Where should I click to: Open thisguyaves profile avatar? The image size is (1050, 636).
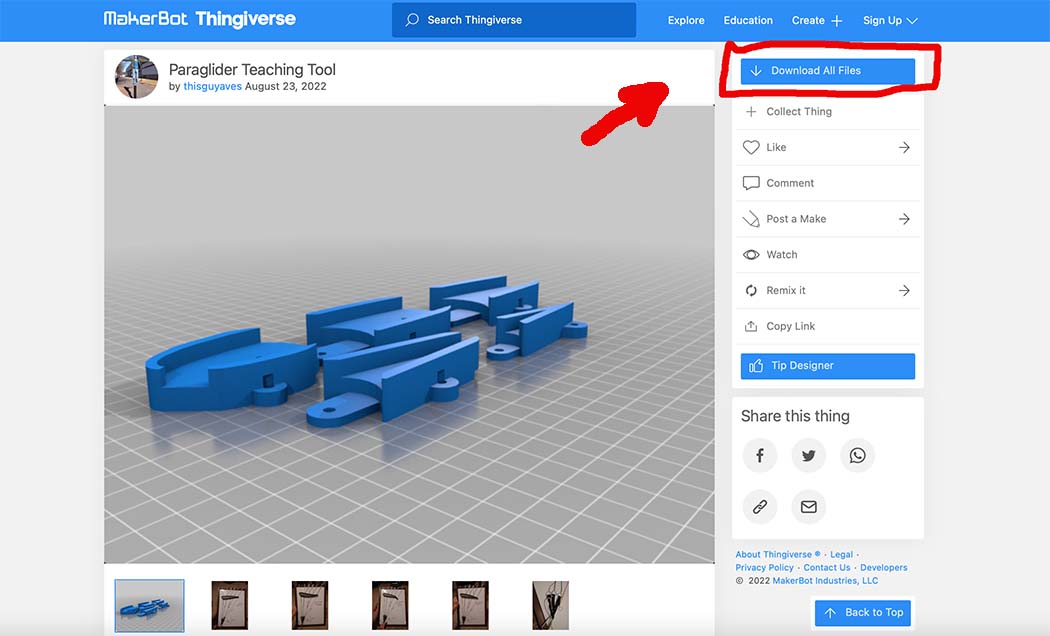click(x=137, y=77)
